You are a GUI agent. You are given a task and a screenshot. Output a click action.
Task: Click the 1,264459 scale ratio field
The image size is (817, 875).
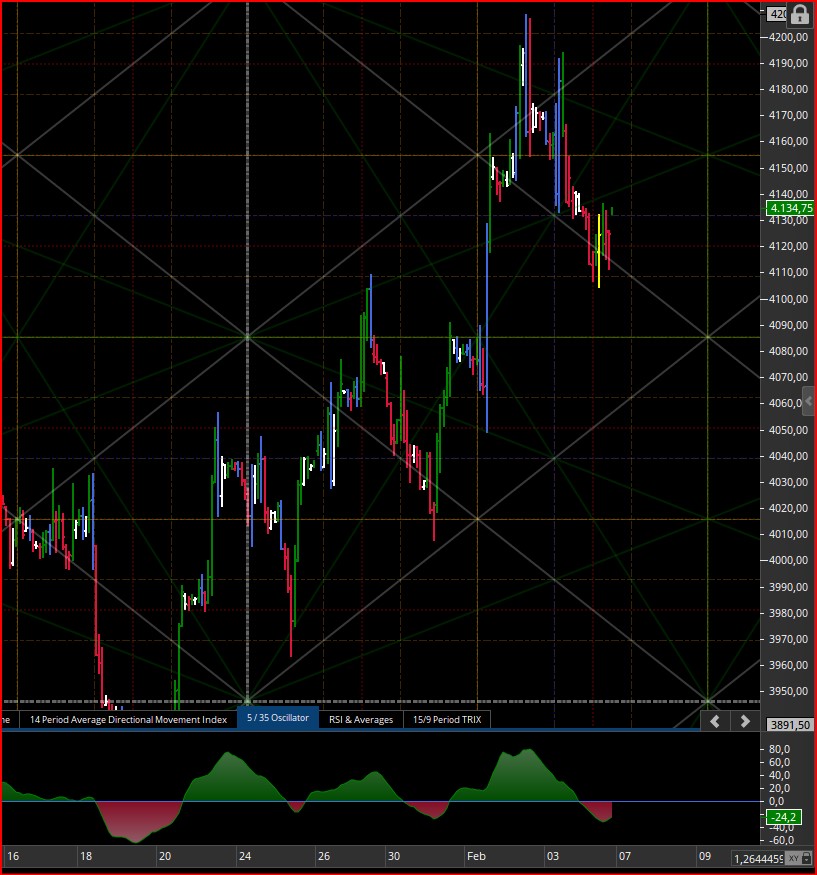tap(758, 858)
